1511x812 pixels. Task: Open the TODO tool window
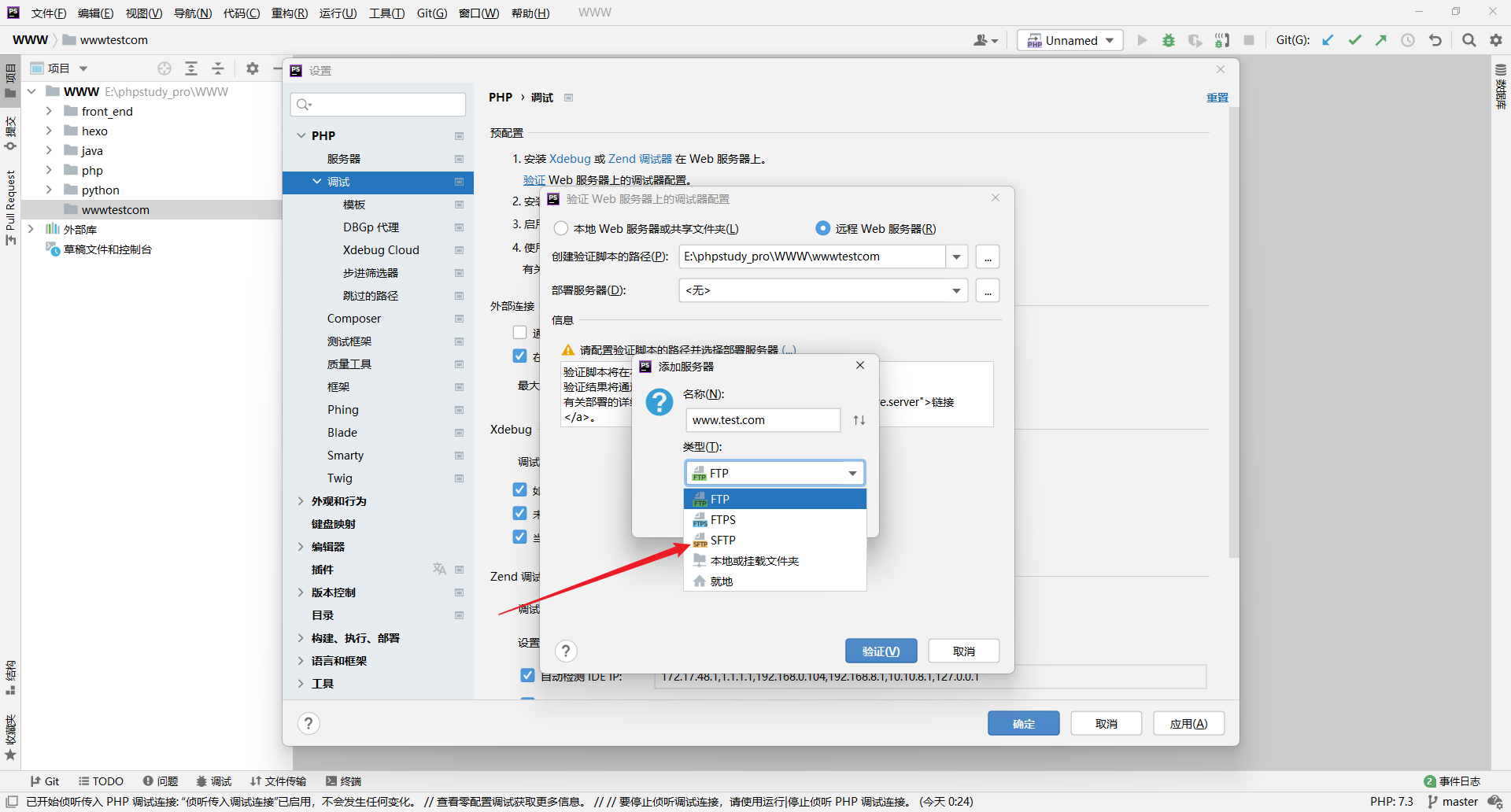click(101, 781)
